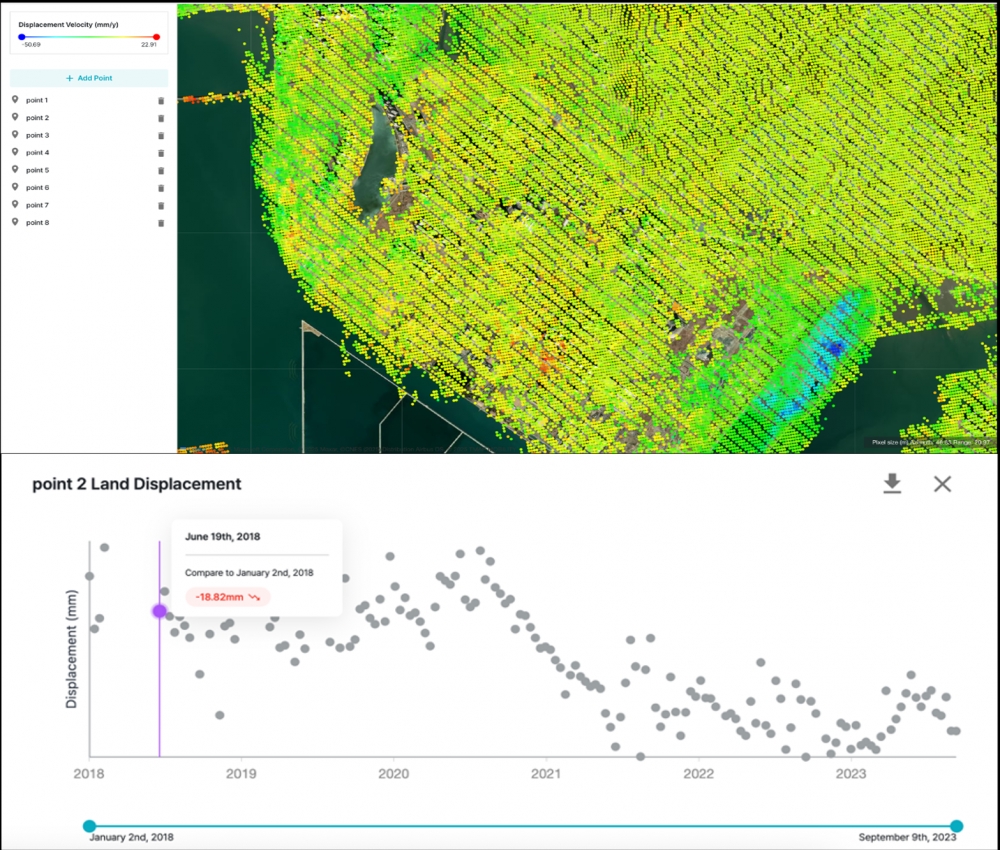Choose point 8 from the list
This screenshot has width=1000, height=850.
click(x=37, y=223)
